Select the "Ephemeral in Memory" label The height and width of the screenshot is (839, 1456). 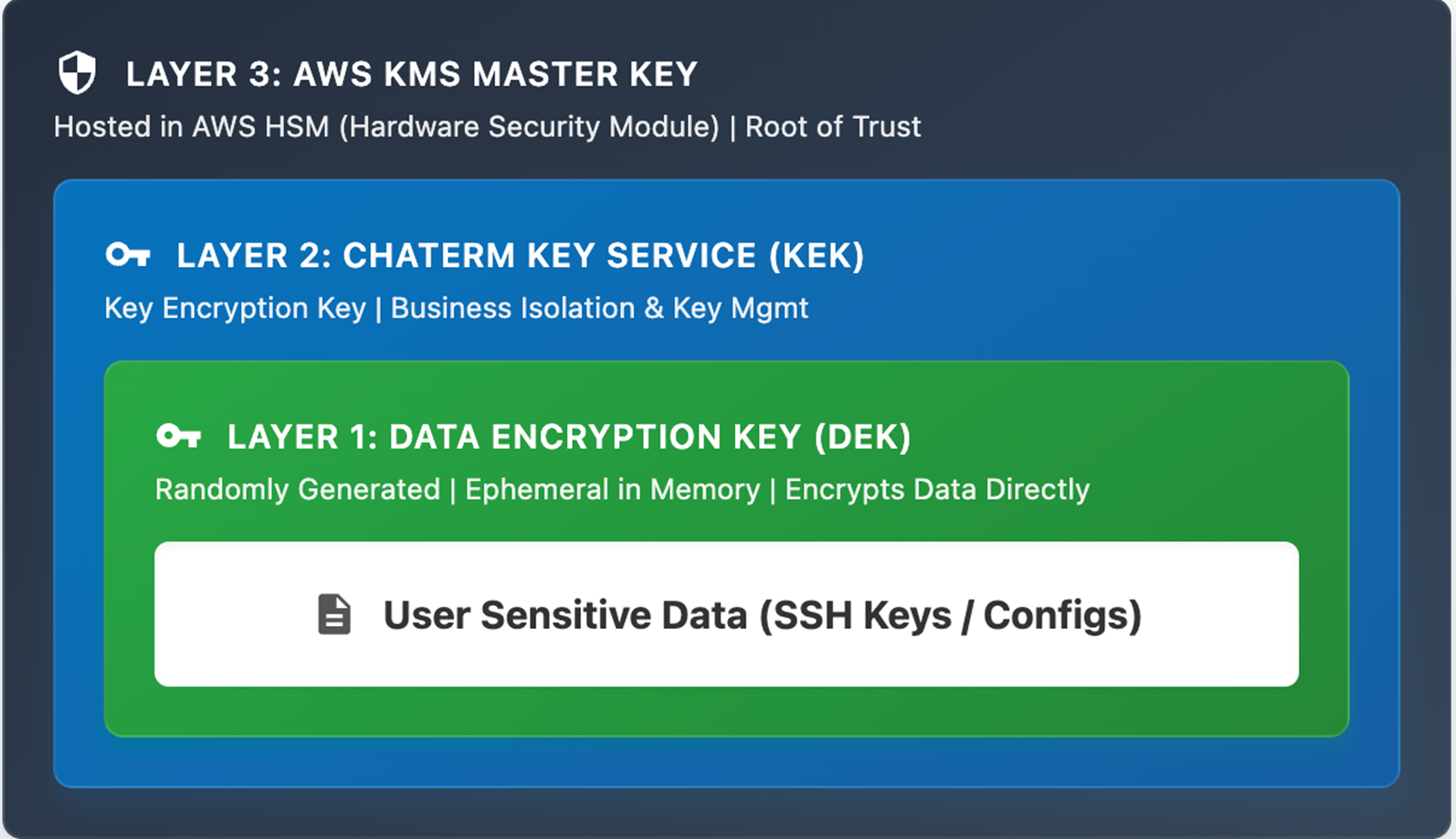pyautogui.click(x=612, y=489)
